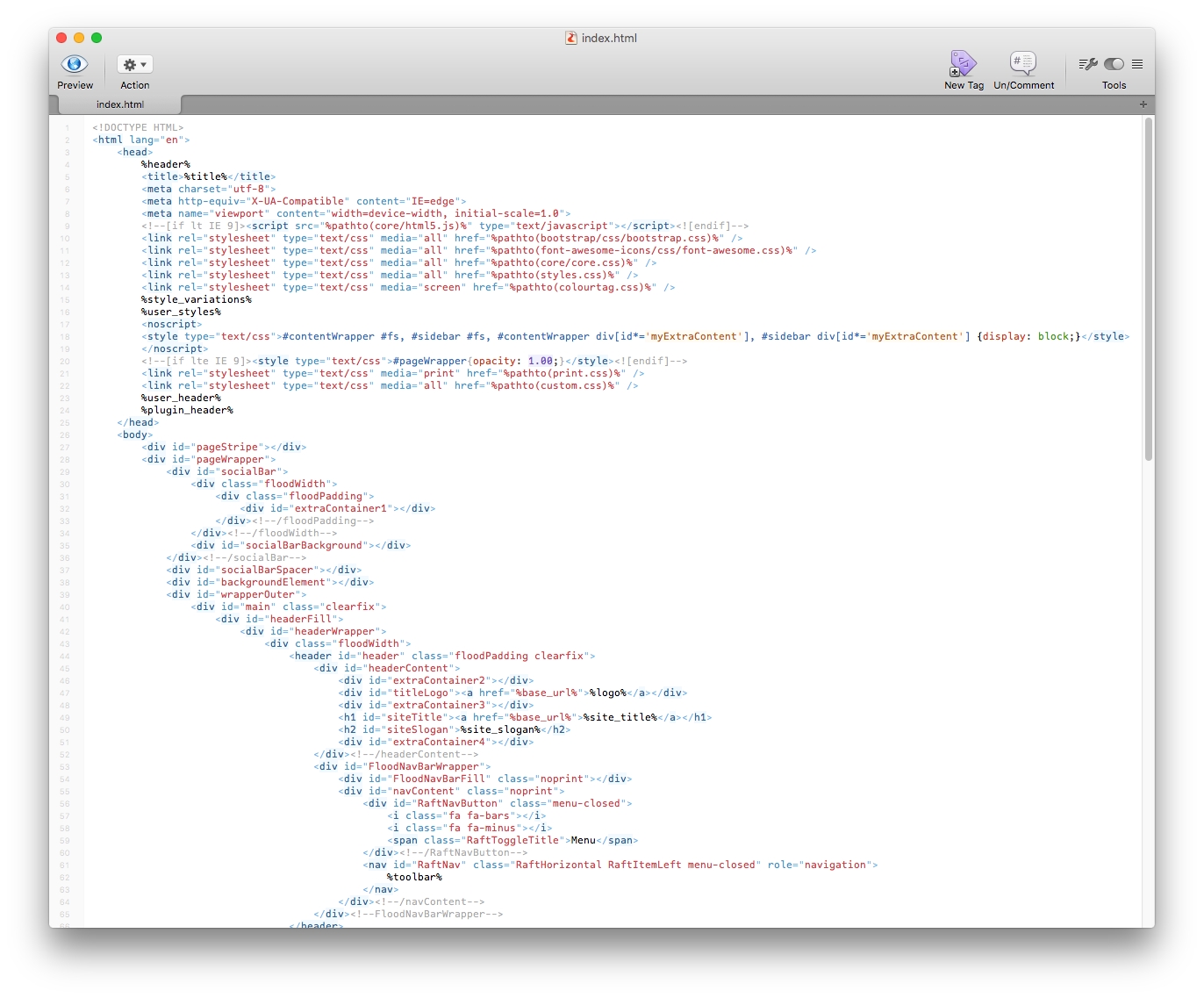This screenshot has height=998, width=1204.
Task: Click the #contentWrapper #fs style line
Action: pos(635,336)
